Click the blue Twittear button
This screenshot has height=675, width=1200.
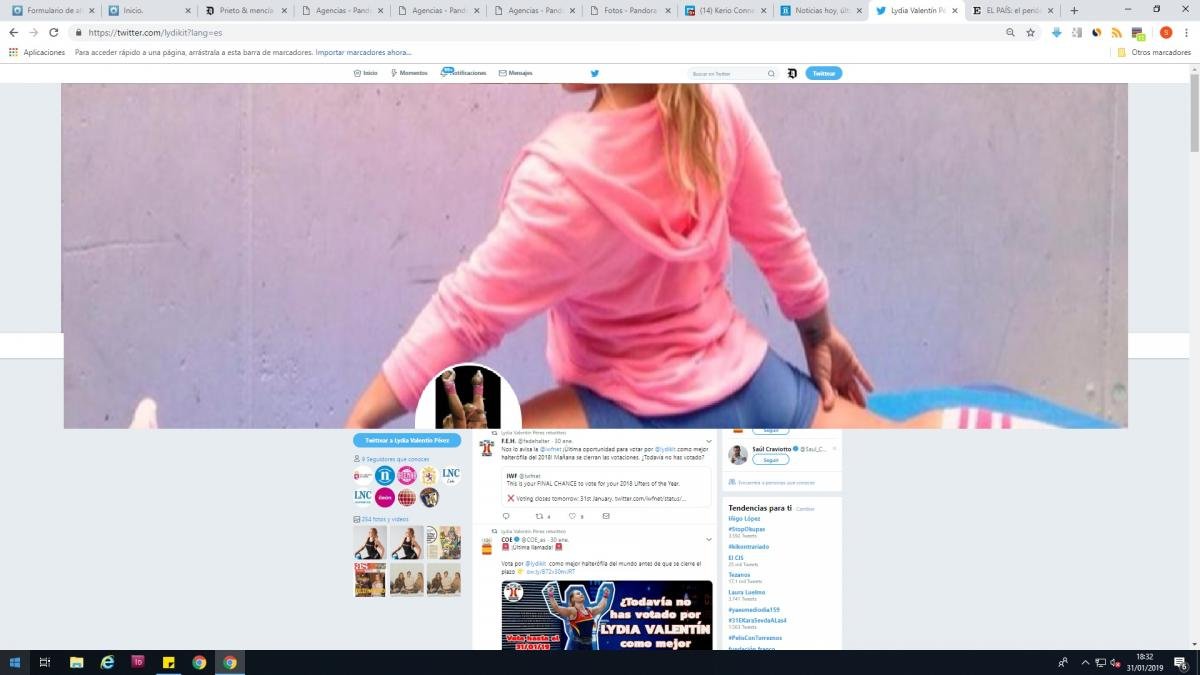(824, 73)
